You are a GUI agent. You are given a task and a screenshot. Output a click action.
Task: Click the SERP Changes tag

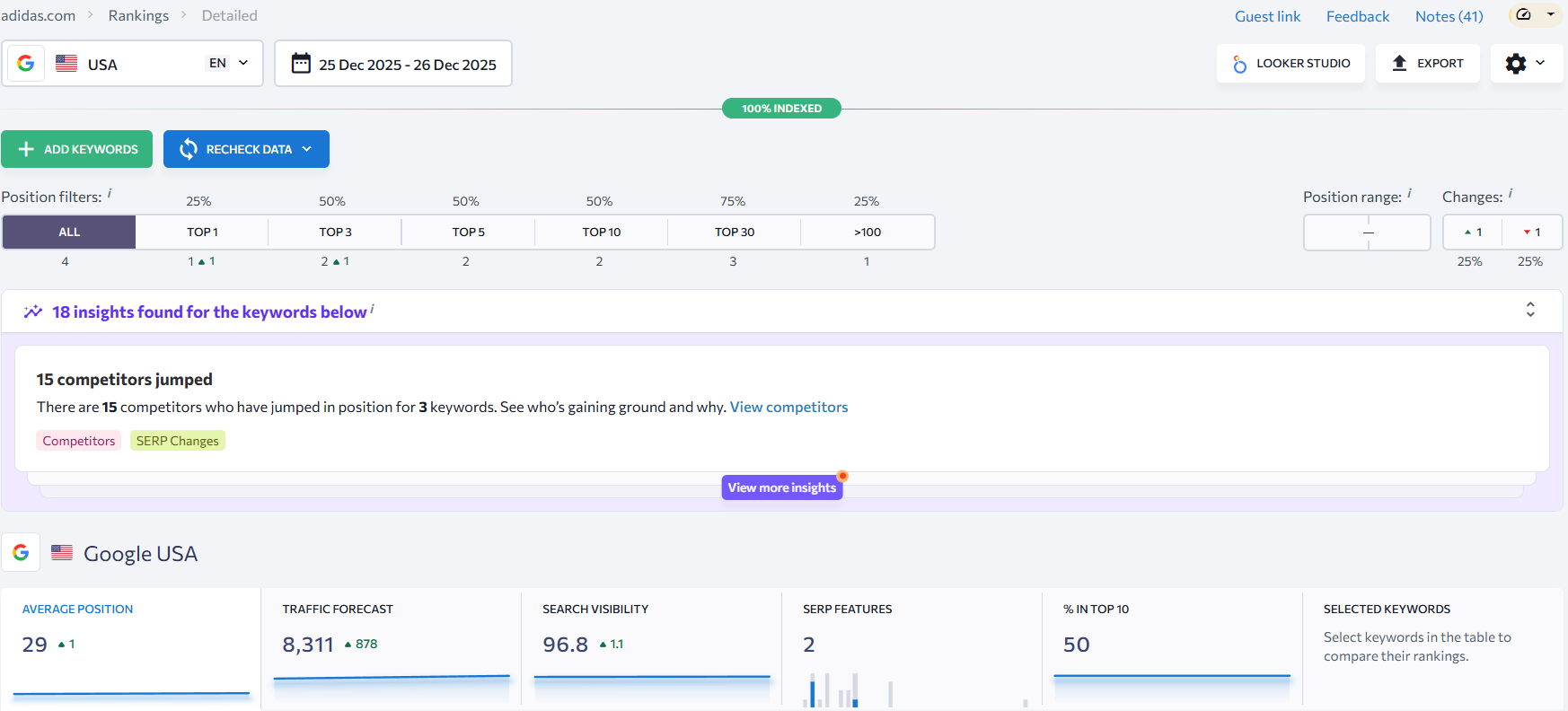178,441
